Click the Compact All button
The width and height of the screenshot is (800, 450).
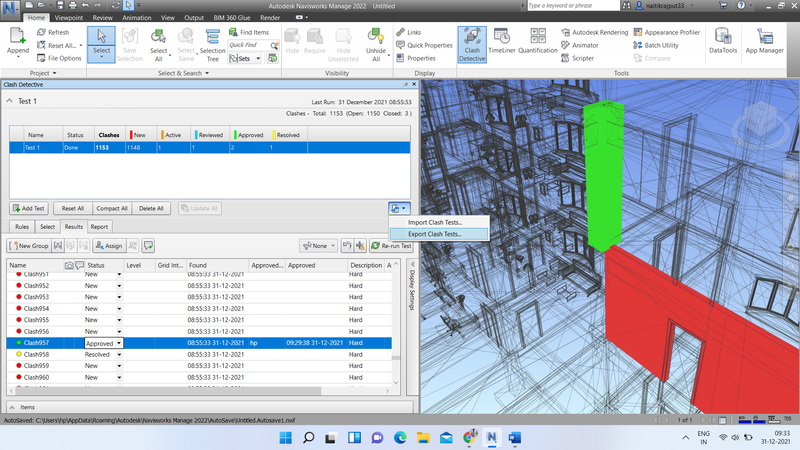pos(112,208)
